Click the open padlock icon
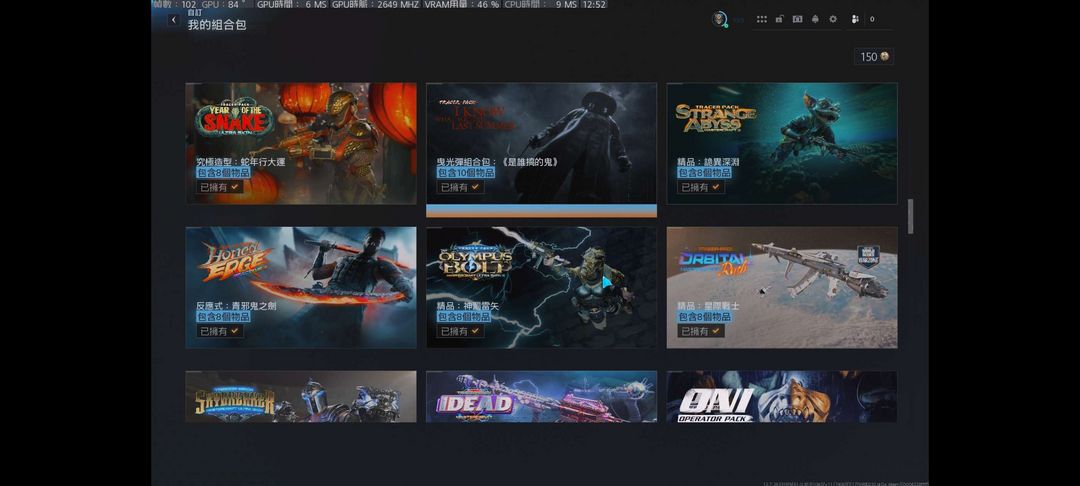 [779, 19]
